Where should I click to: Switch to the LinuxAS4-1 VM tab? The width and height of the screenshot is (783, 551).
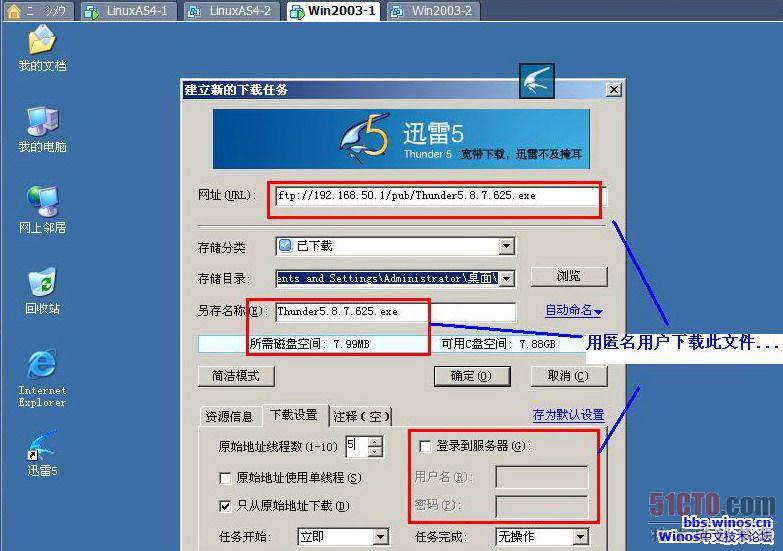pyautogui.click(x=128, y=11)
